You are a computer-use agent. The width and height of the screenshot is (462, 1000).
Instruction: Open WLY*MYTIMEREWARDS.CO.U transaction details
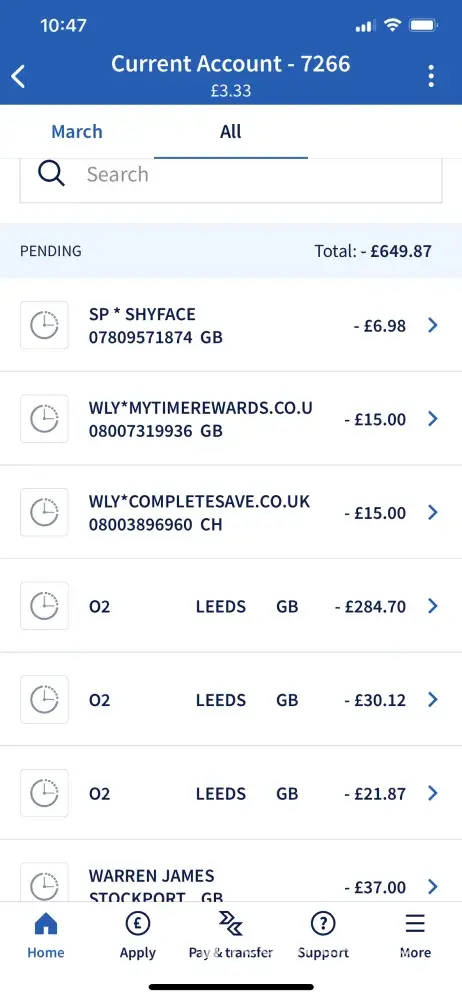[231, 418]
